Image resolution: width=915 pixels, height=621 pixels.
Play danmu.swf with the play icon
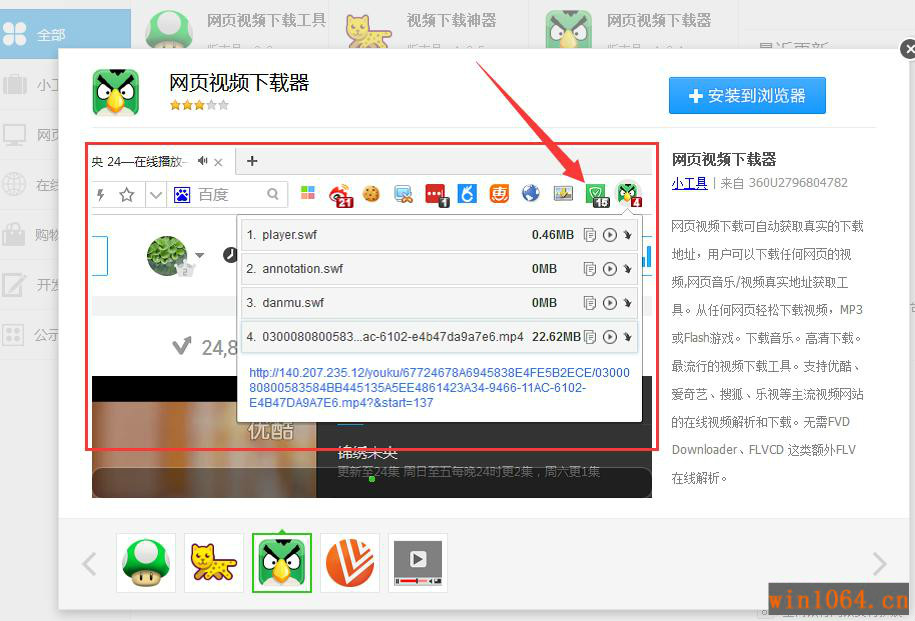pos(609,303)
